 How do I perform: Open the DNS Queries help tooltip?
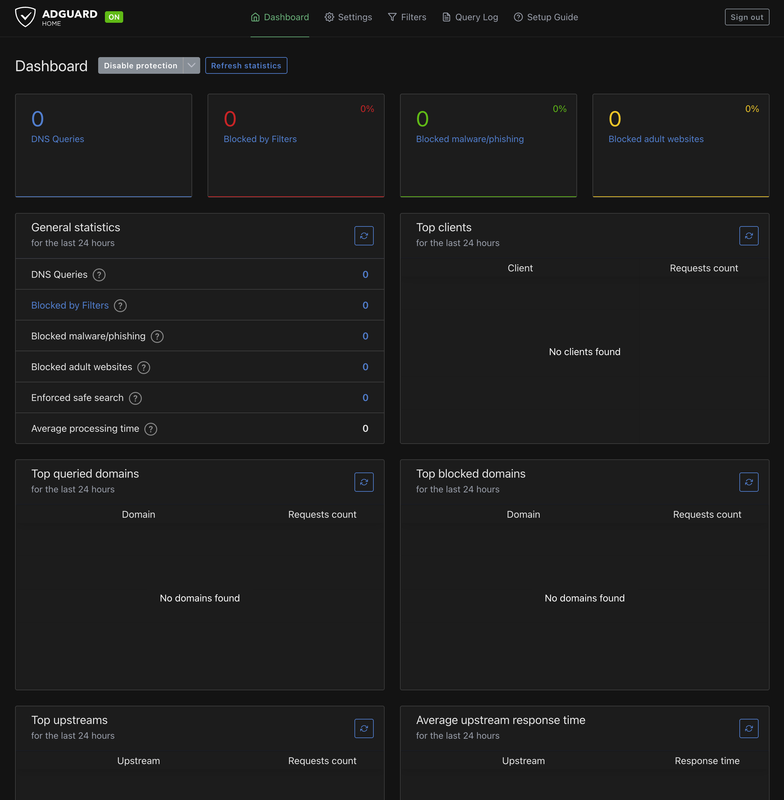coord(101,274)
